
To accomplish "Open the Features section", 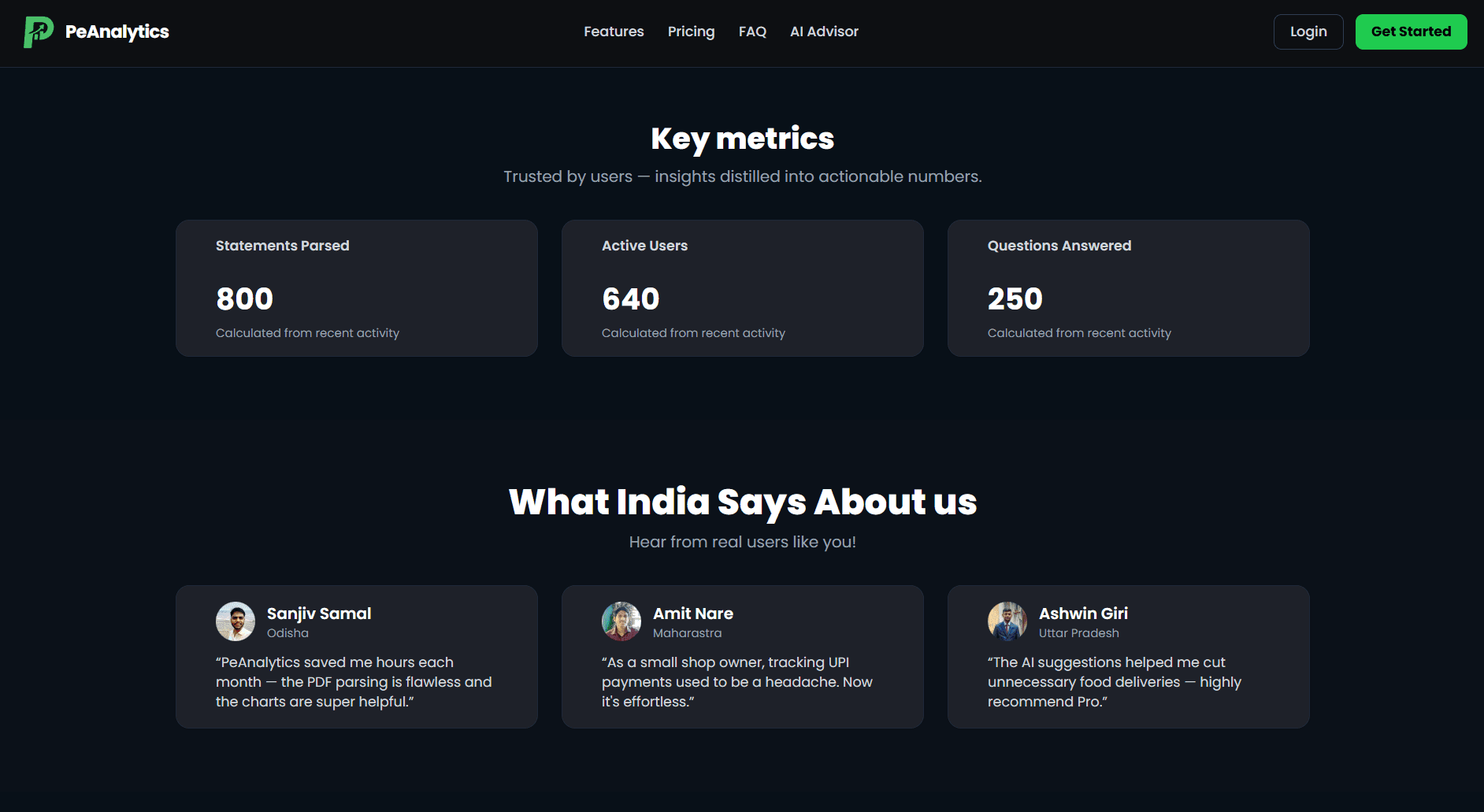I will (x=614, y=32).
